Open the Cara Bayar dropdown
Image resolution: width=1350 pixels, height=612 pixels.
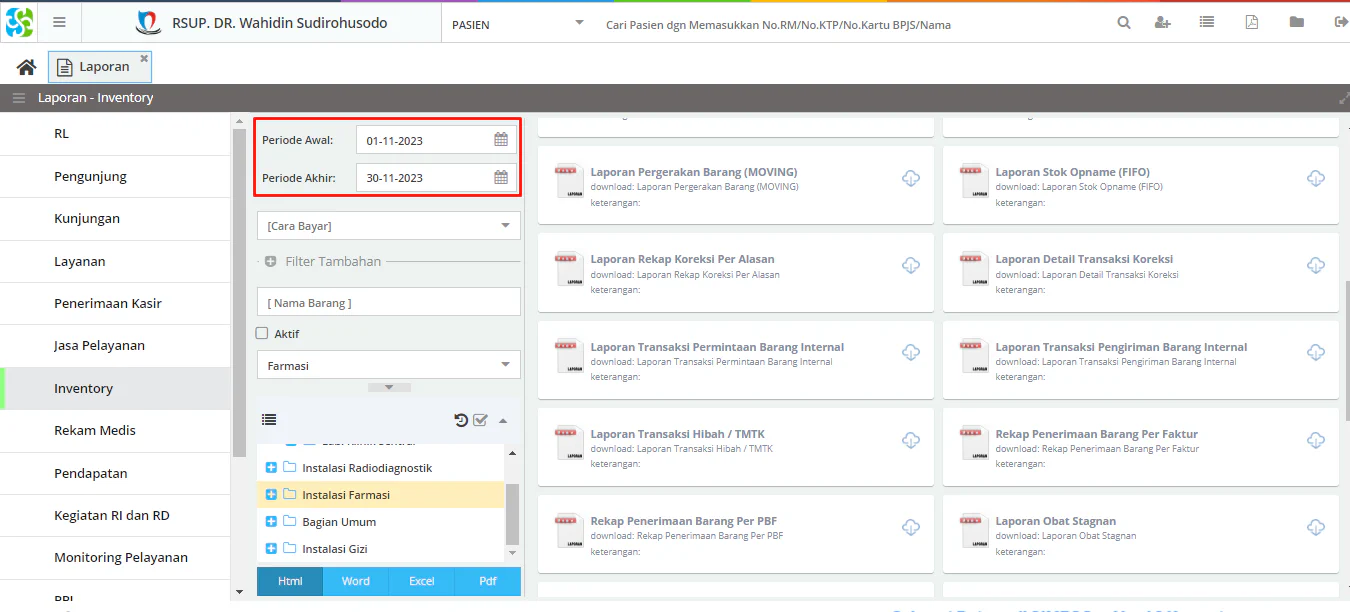(x=388, y=226)
